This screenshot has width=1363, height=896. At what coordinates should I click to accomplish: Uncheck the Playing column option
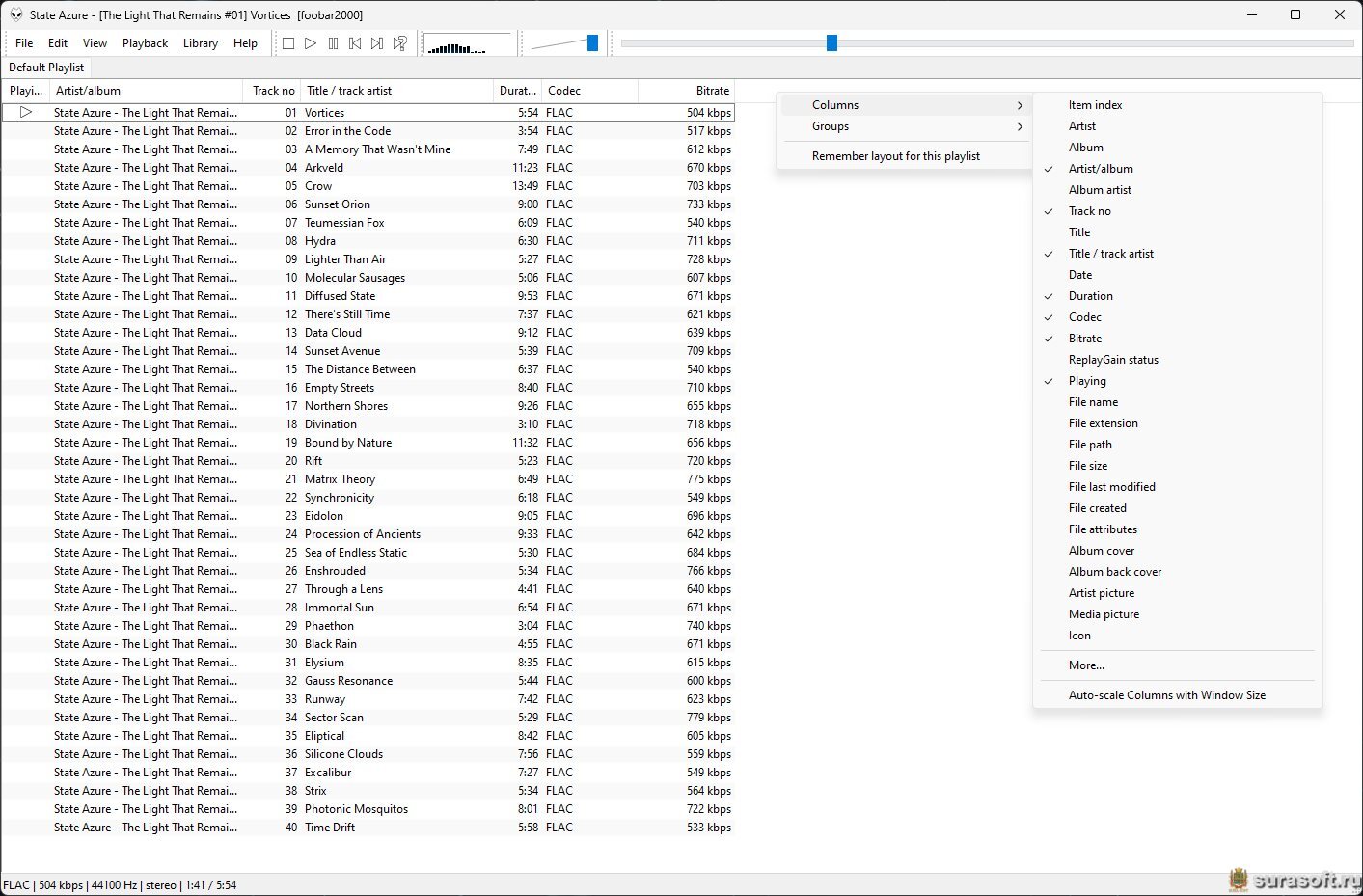(x=1177, y=381)
